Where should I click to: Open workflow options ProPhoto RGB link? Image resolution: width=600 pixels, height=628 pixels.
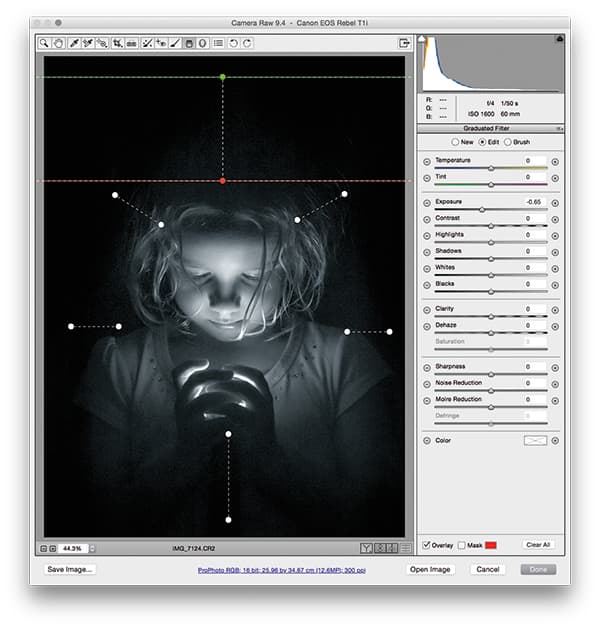[x=282, y=570]
